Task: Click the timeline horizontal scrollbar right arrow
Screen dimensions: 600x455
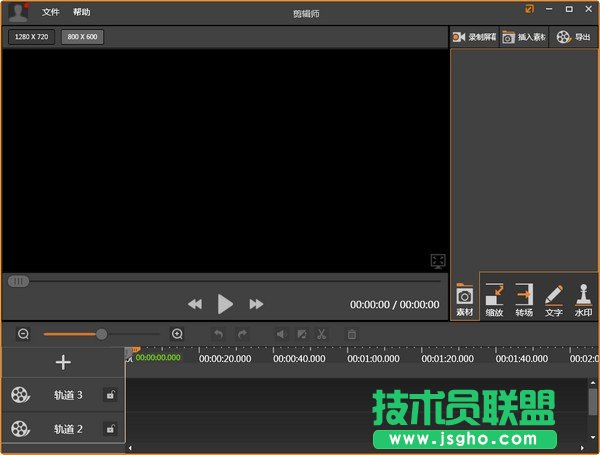Action: pyautogui.click(x=582, y=448)
